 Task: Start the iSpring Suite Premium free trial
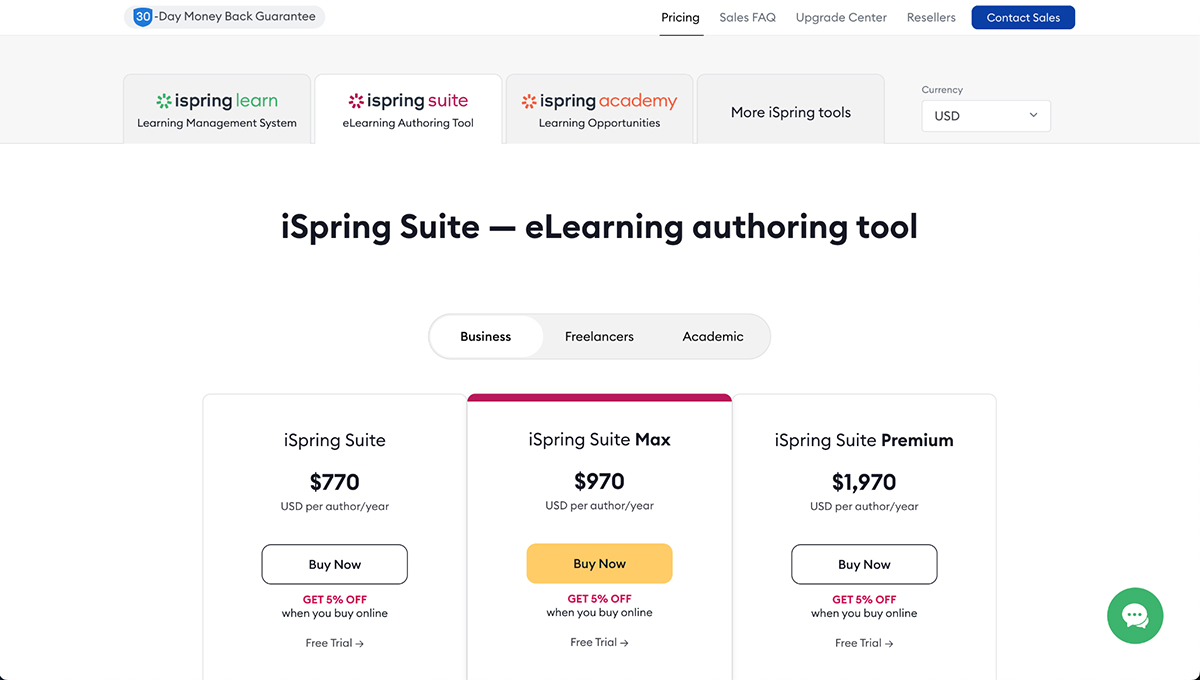pos(864,643)
